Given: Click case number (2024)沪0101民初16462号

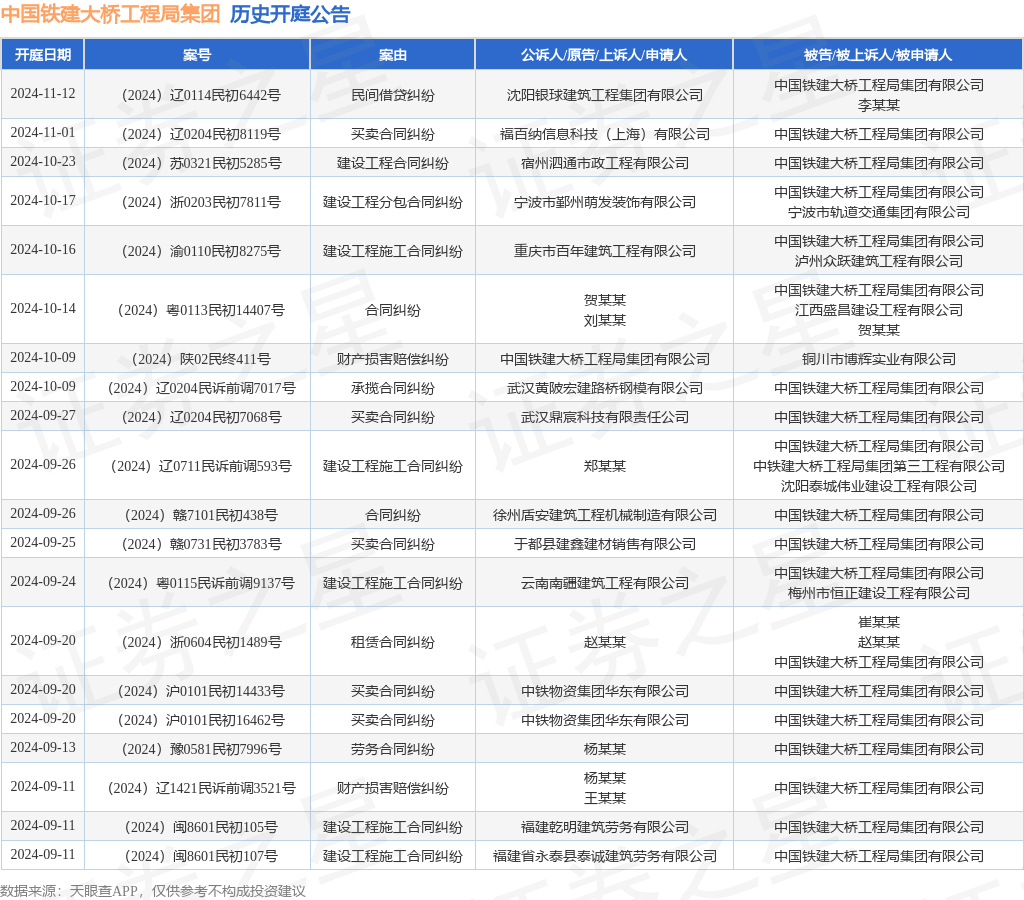Looking at the screenshot, I should 201,720.
